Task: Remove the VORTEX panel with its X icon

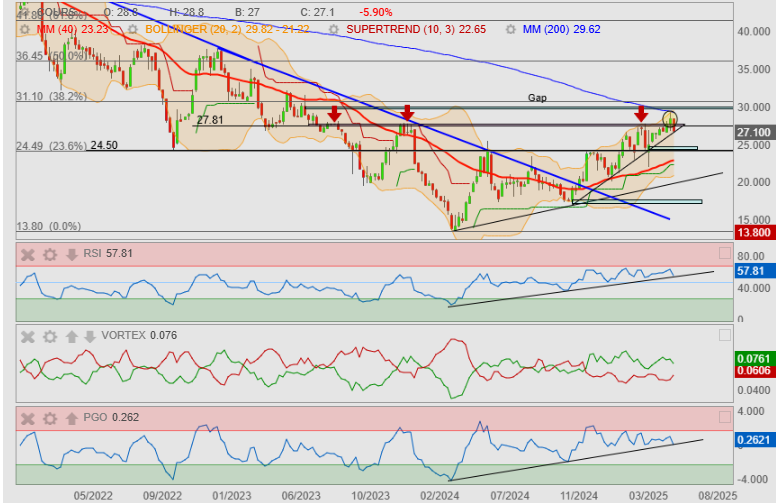Action: click(x=28, y=337)
